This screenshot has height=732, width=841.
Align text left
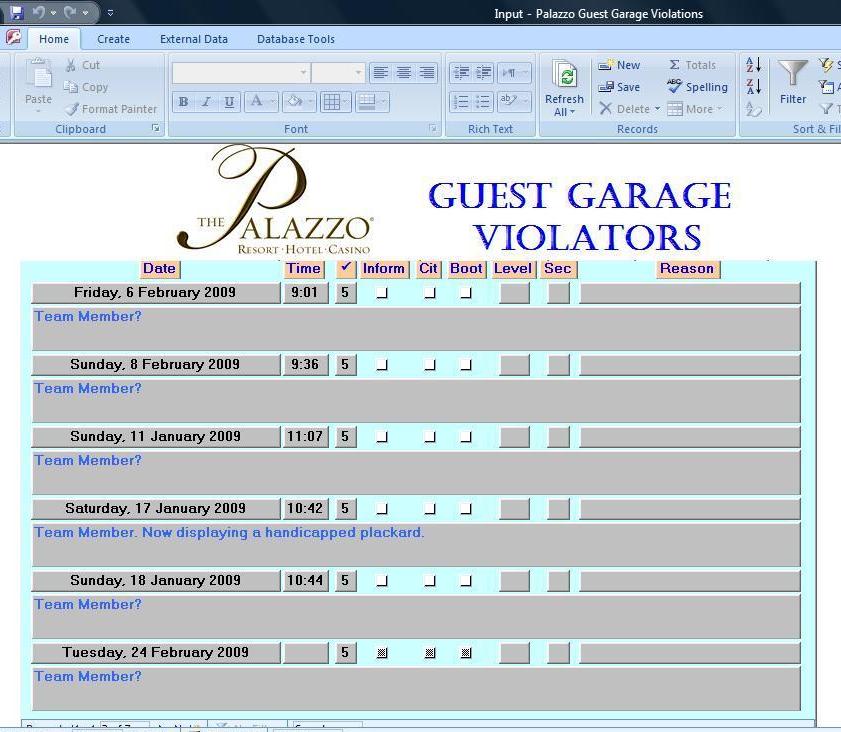(x=381, y=72)
